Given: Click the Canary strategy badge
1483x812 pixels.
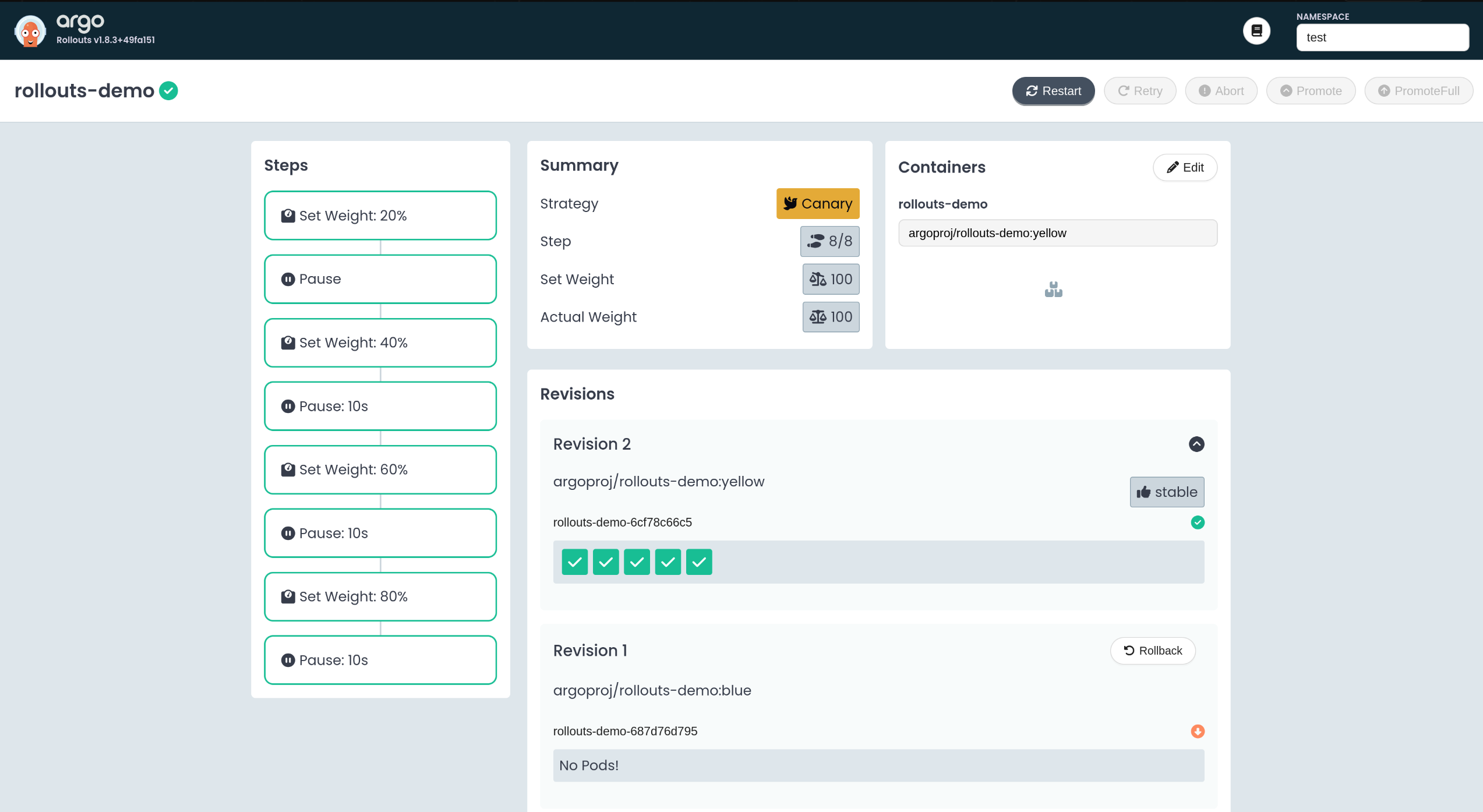Looking at the screenshot, I should [x=817, y=203].
